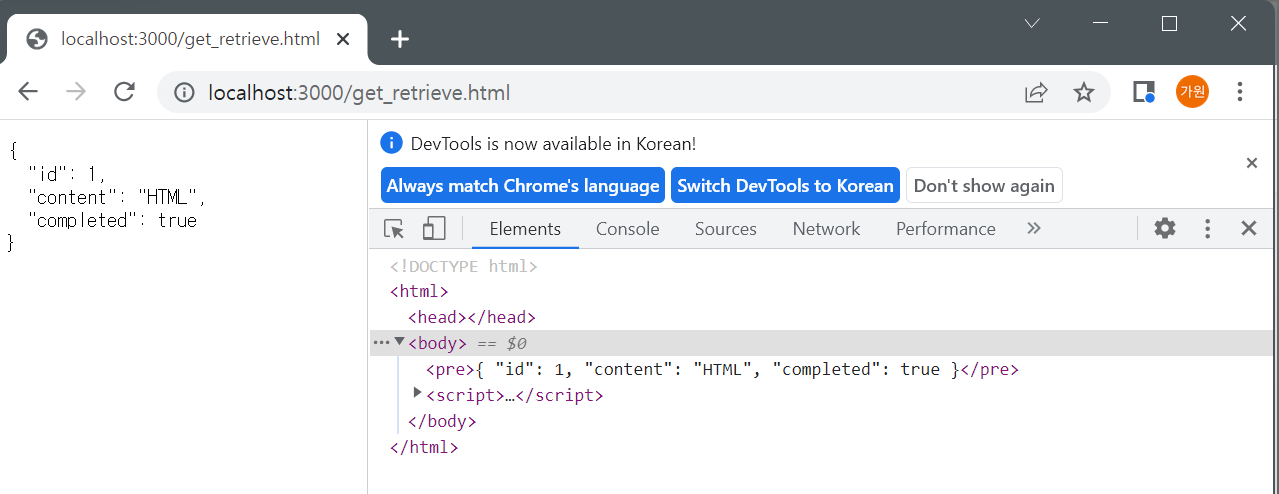Switch to the Network tab
Screen dimensions: 1279x494
coord(826,229)
